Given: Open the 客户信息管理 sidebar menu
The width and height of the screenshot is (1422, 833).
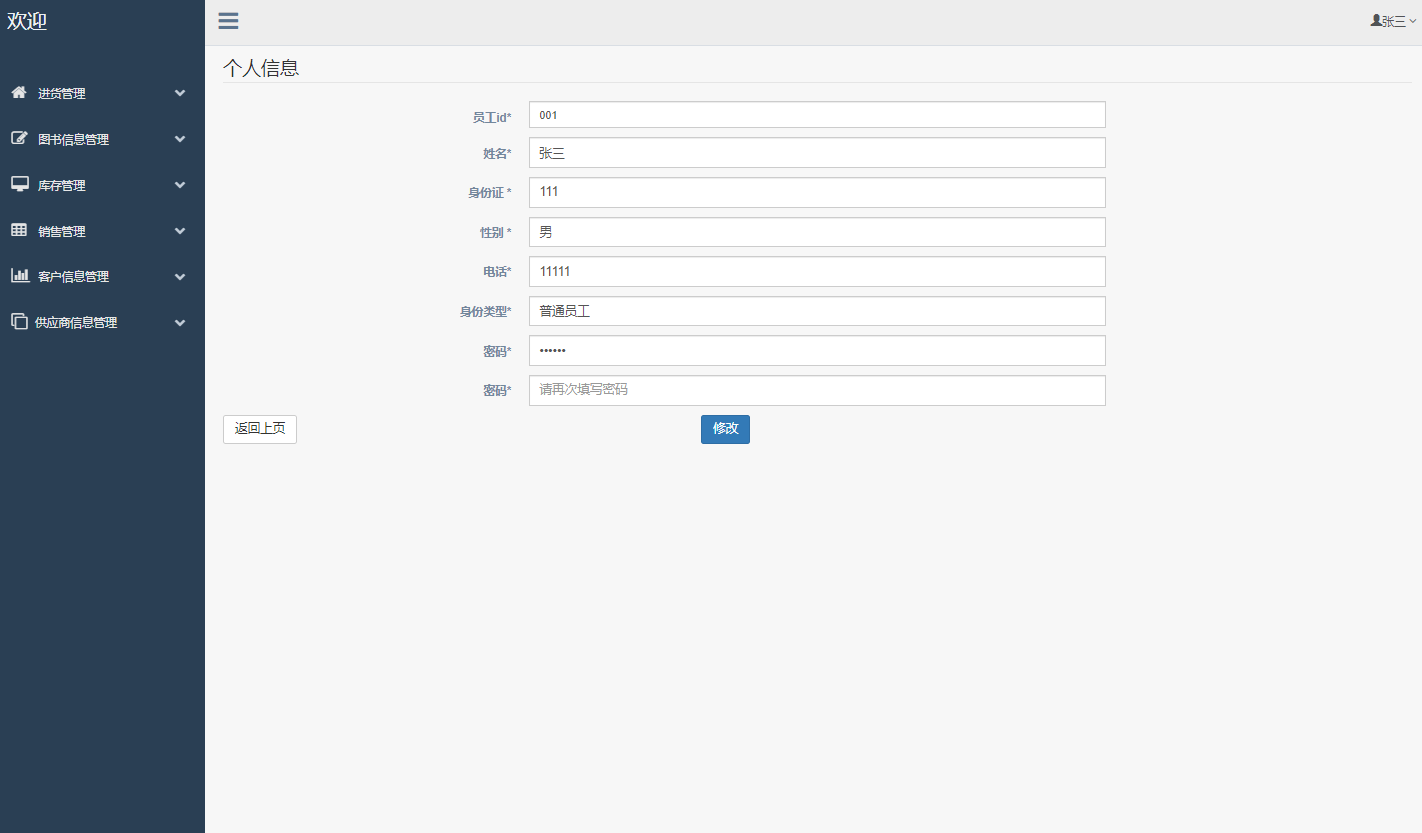Looking at the screenshot, I should tap(102, 276).
